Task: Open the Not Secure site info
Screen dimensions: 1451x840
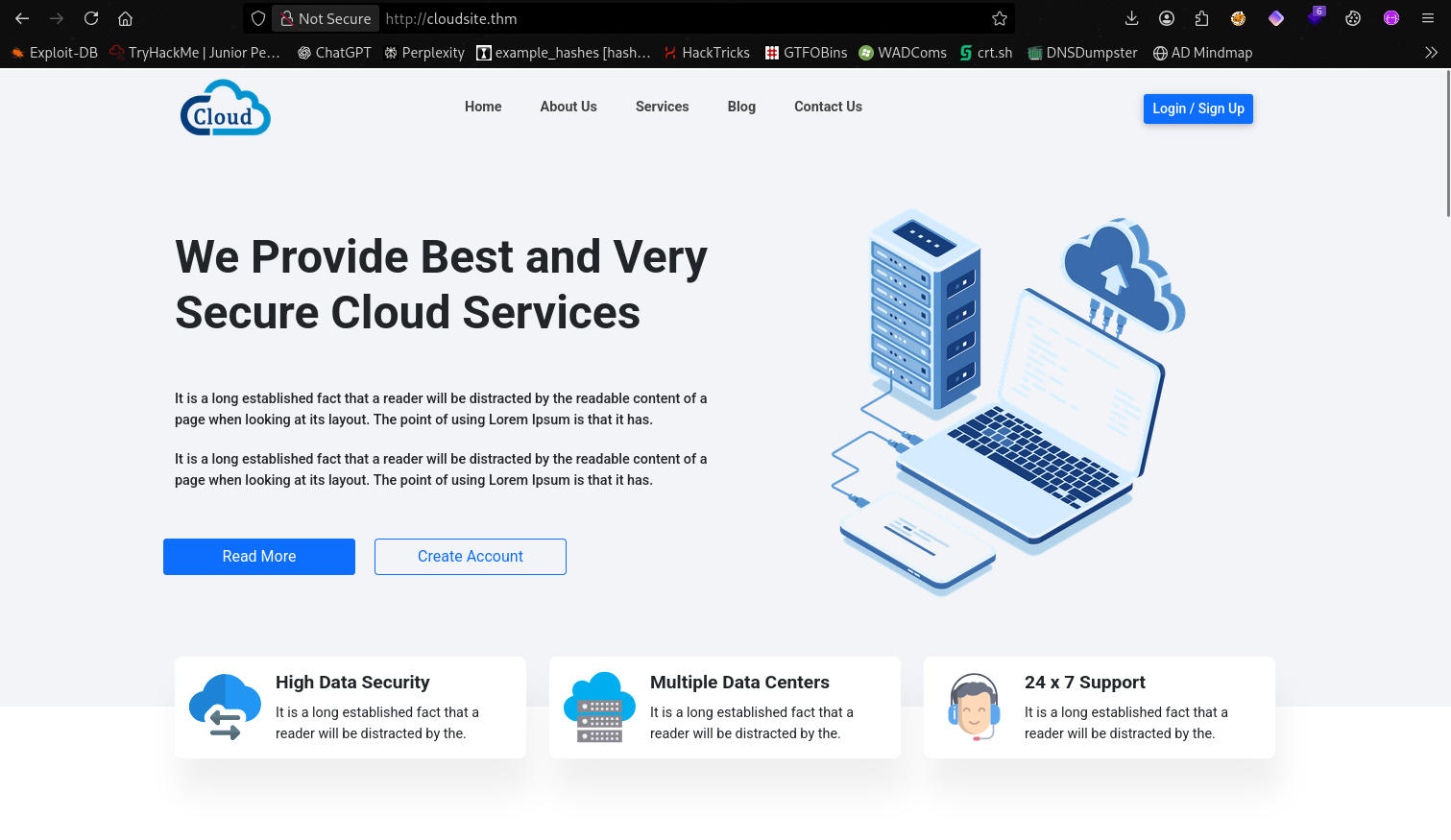Action: coord(325,18)
